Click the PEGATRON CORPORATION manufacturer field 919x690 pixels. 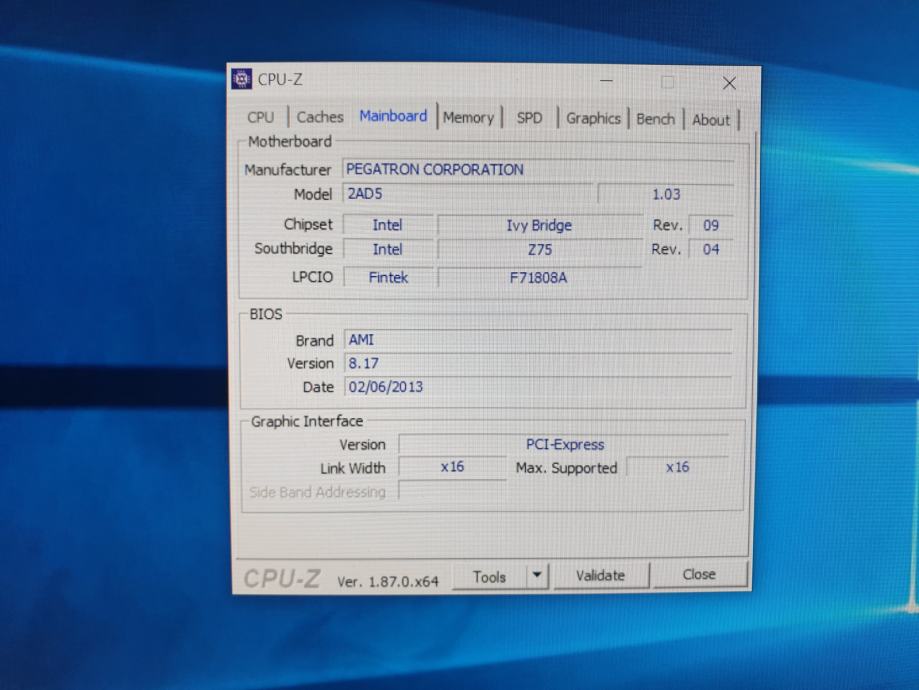(x=538, y=169)
